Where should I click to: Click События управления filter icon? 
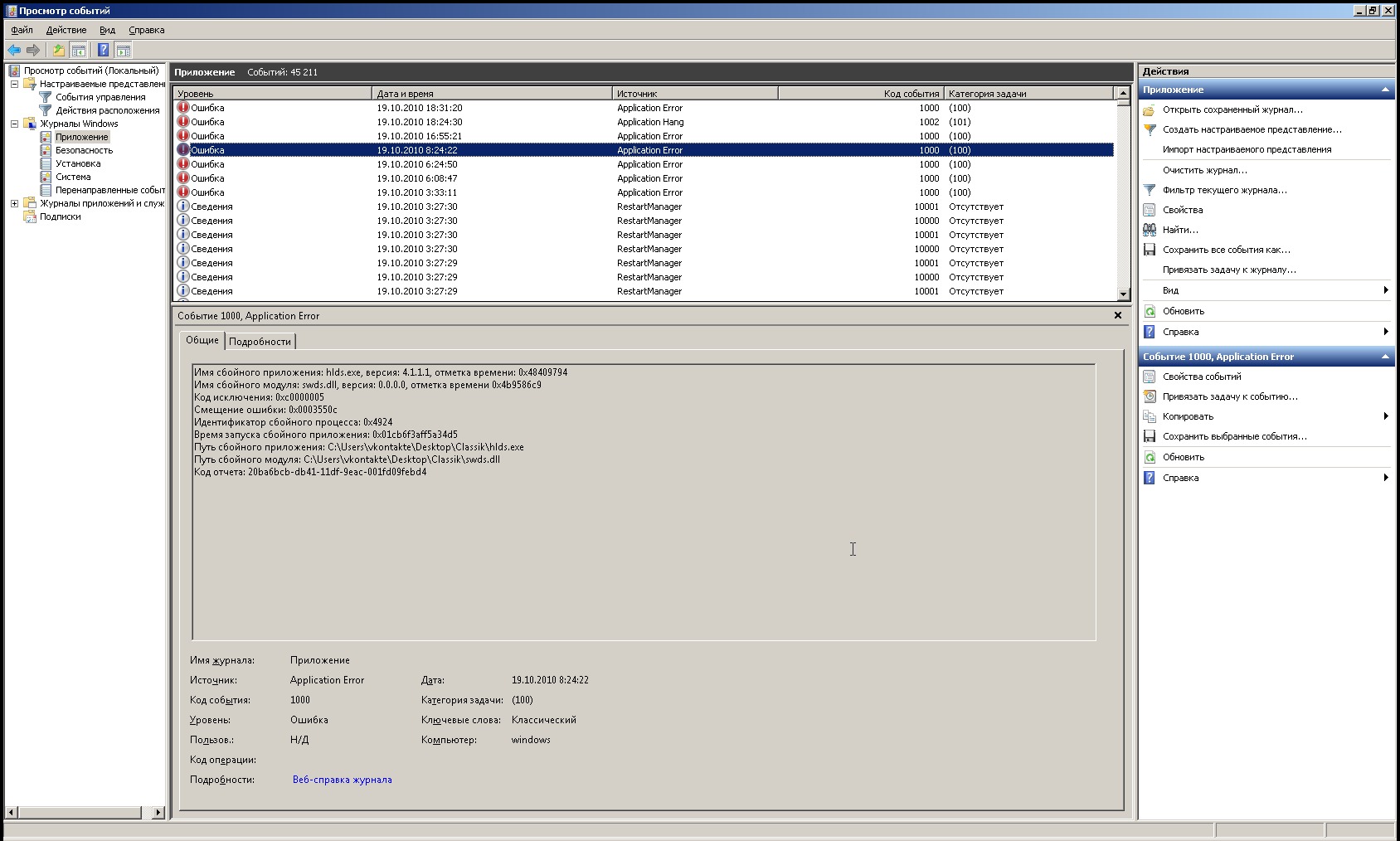click(46, 97)
